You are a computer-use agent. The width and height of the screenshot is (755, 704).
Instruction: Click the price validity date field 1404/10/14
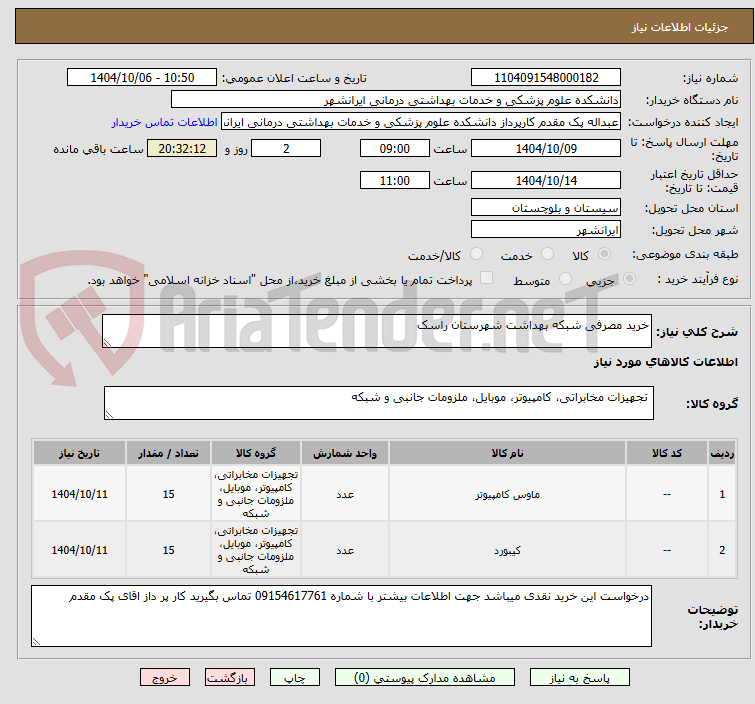pos(546,181)
